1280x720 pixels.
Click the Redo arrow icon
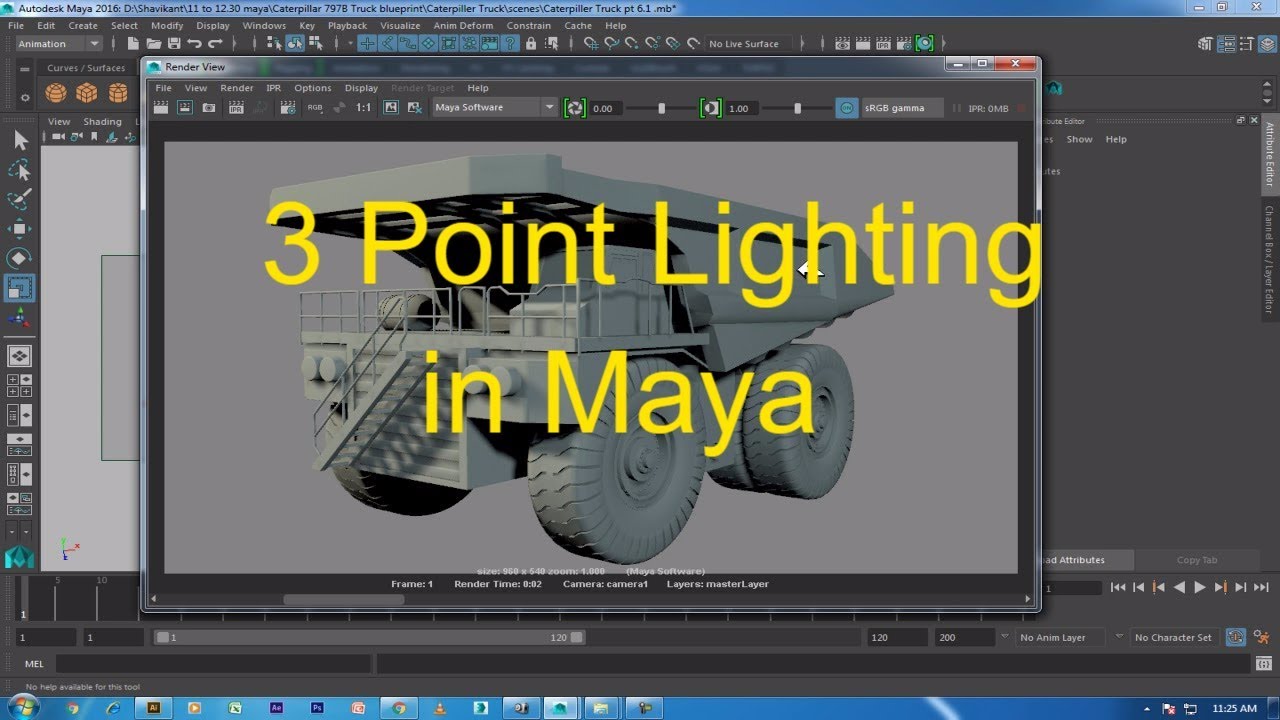[x=215, y=44]
